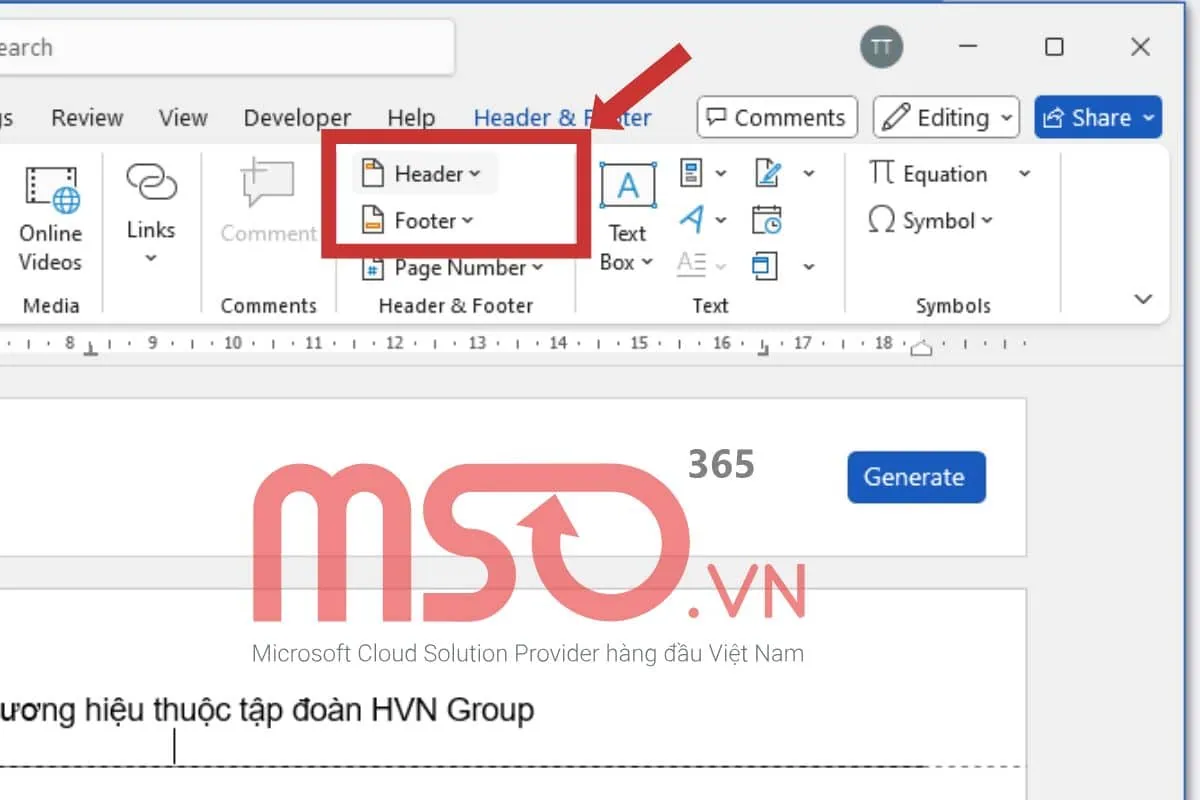Viewport: 1200px width, 800px height.
Task: Expand the Page Number dropdown
Action: coord(457,268)
